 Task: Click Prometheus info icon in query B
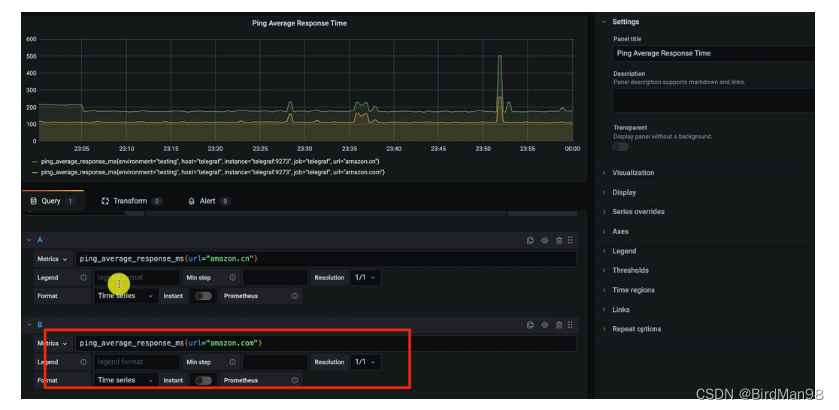[x=294, y=380]
